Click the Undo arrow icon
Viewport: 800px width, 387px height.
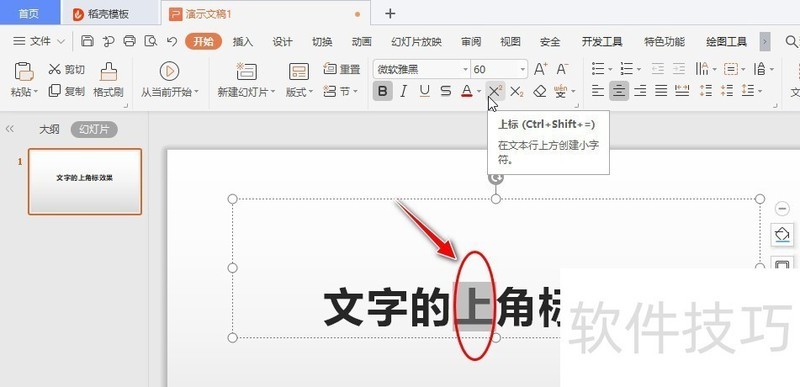point(172,41)
